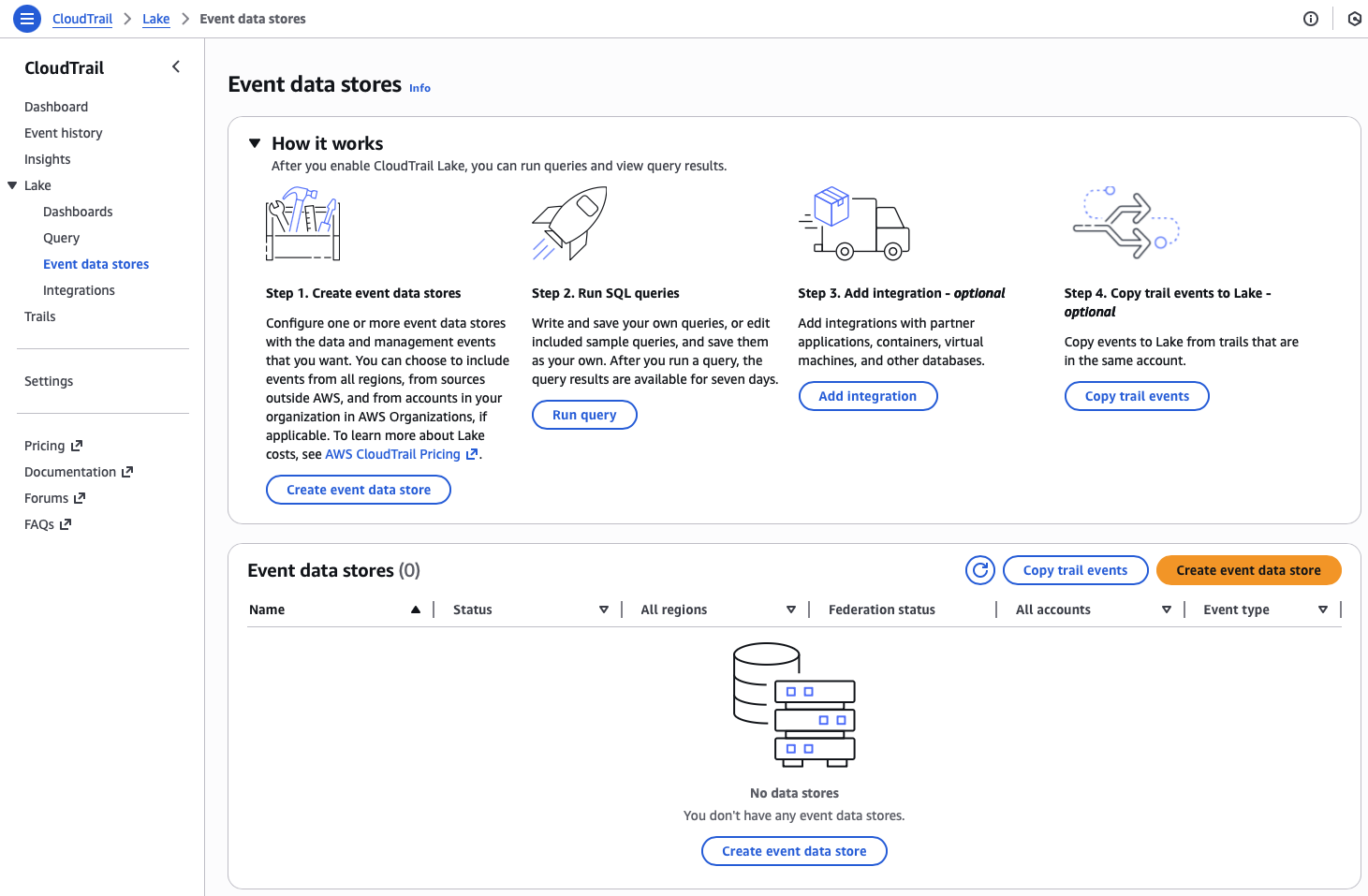
Task: Click the Run query button
Action: (584, 415)
